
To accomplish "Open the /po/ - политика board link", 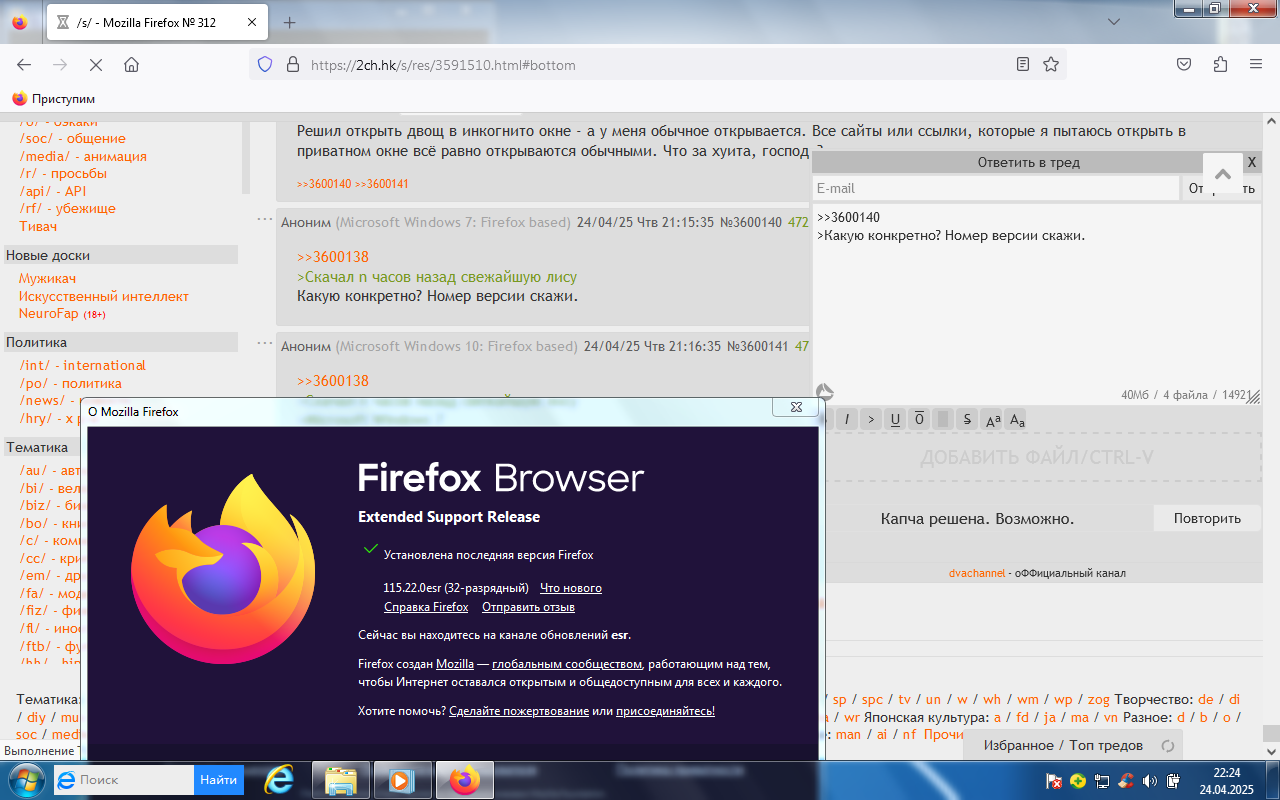I will (x=70, y=383).
